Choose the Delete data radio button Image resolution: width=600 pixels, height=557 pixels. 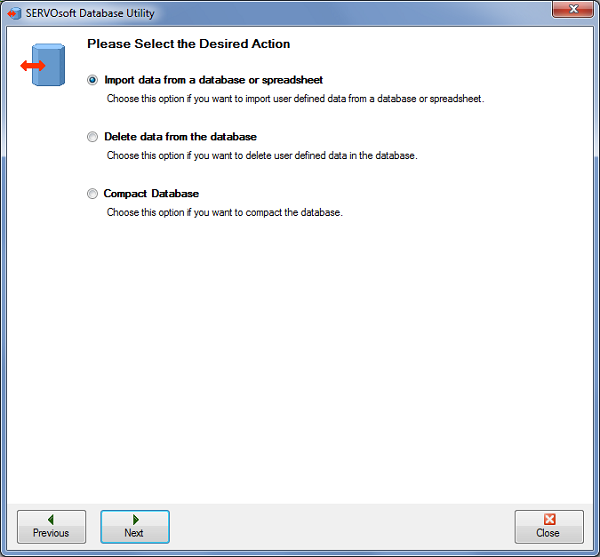93,137
